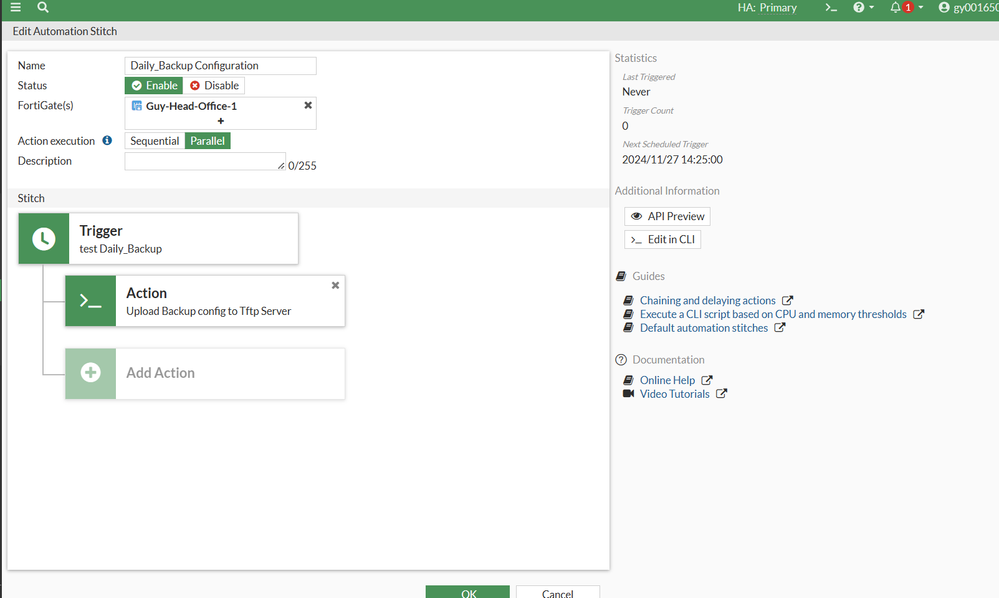Click the Action execution info icon
This screenshot has width=999, height=598.
(x=107, y=140)
